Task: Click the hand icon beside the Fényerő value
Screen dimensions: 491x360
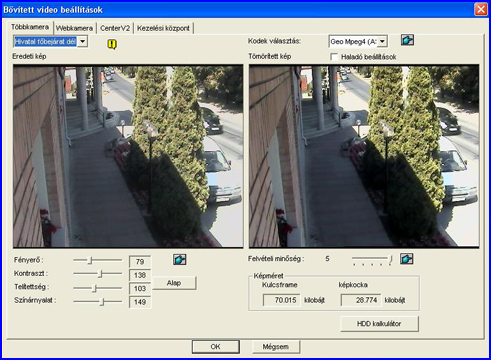Action: (180, 259)
